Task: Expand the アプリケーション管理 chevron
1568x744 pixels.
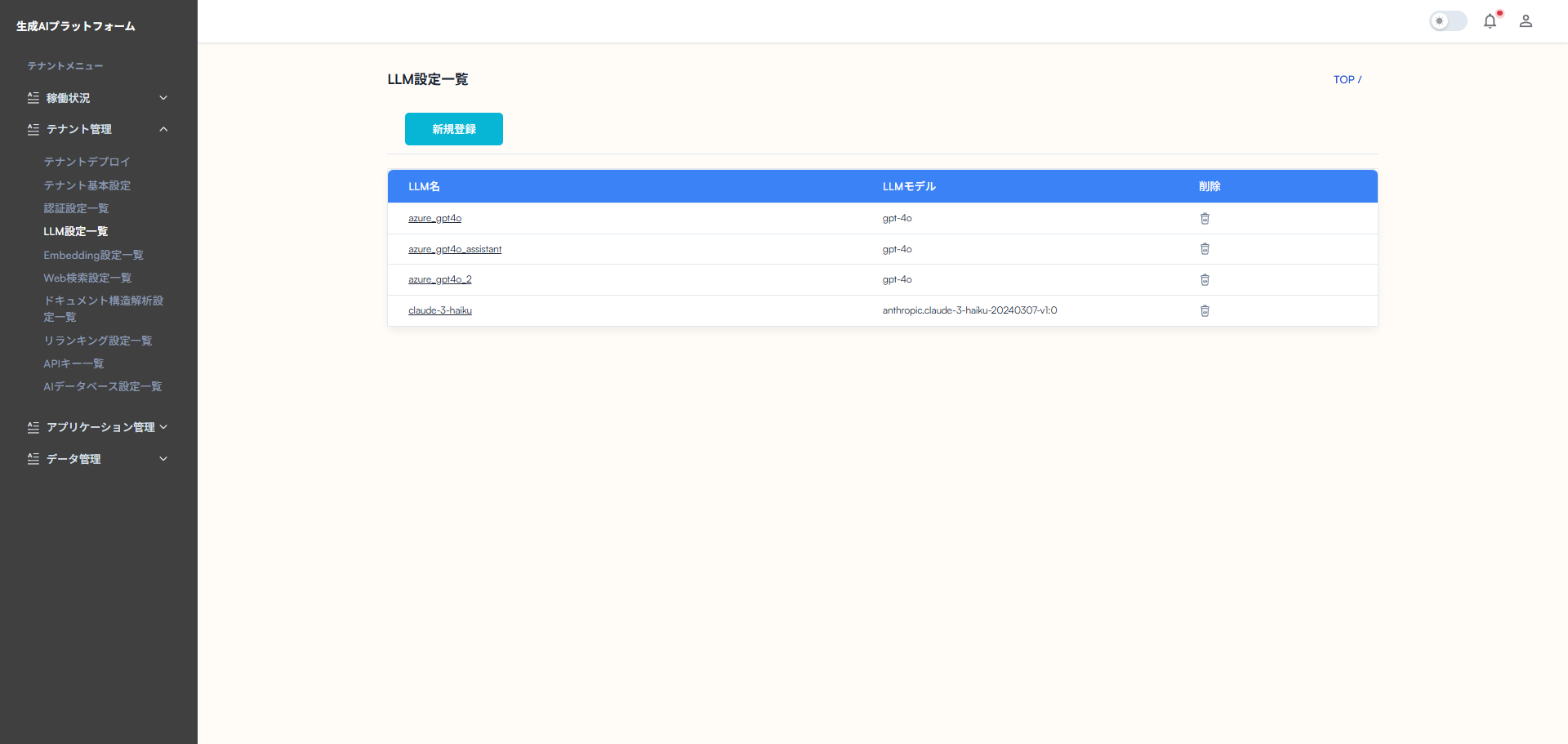Action: (163, 427)
